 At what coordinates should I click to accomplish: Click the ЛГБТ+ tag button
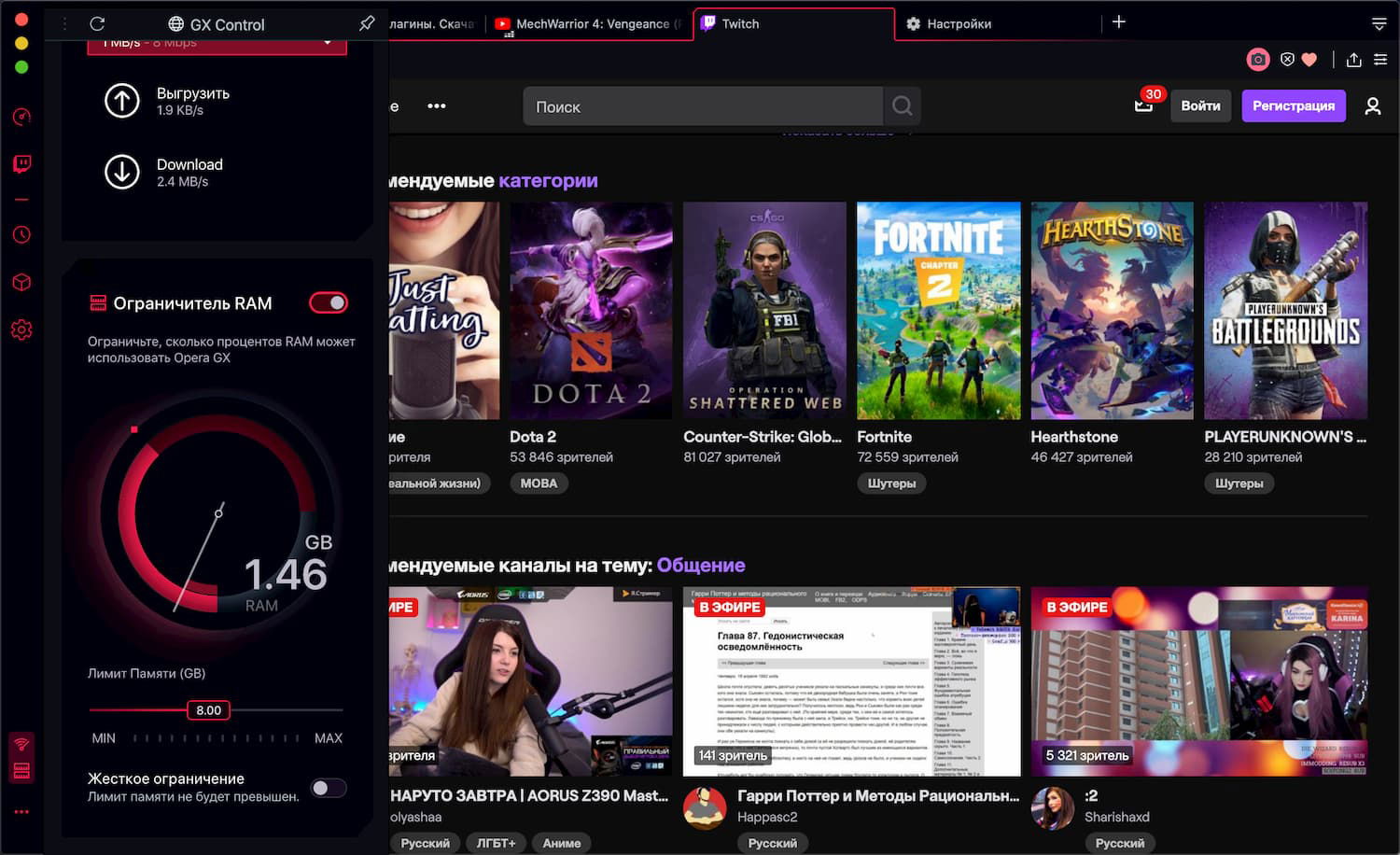[496, 843]
